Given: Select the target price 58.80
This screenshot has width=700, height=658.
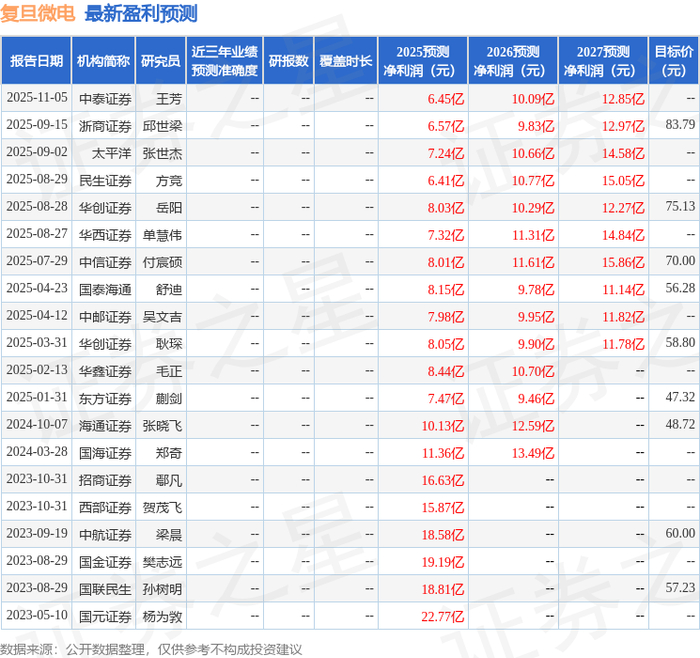Looking at the screenshot, I should [x=680, y=342].
